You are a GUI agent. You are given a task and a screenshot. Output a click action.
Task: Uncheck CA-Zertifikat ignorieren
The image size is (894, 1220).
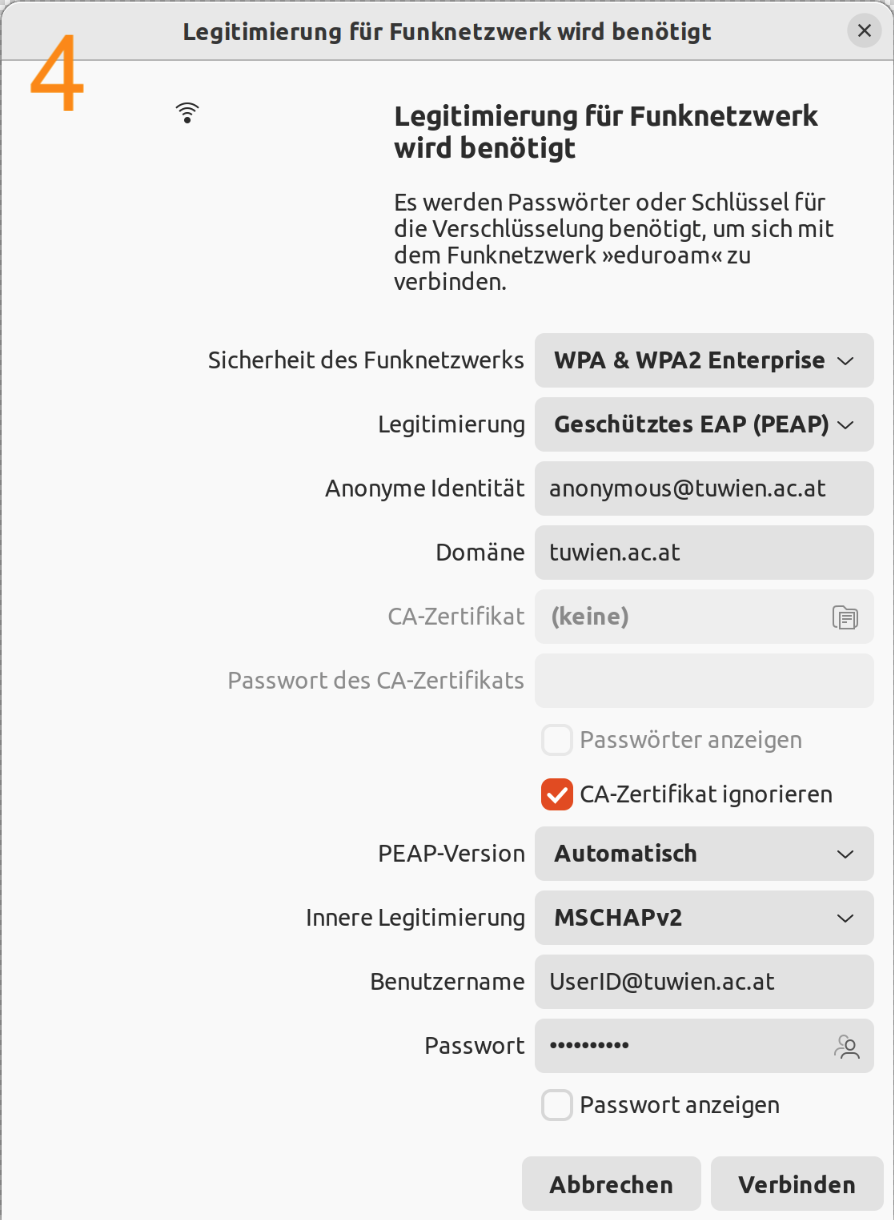pyautogui.click(x=556, y=795)
